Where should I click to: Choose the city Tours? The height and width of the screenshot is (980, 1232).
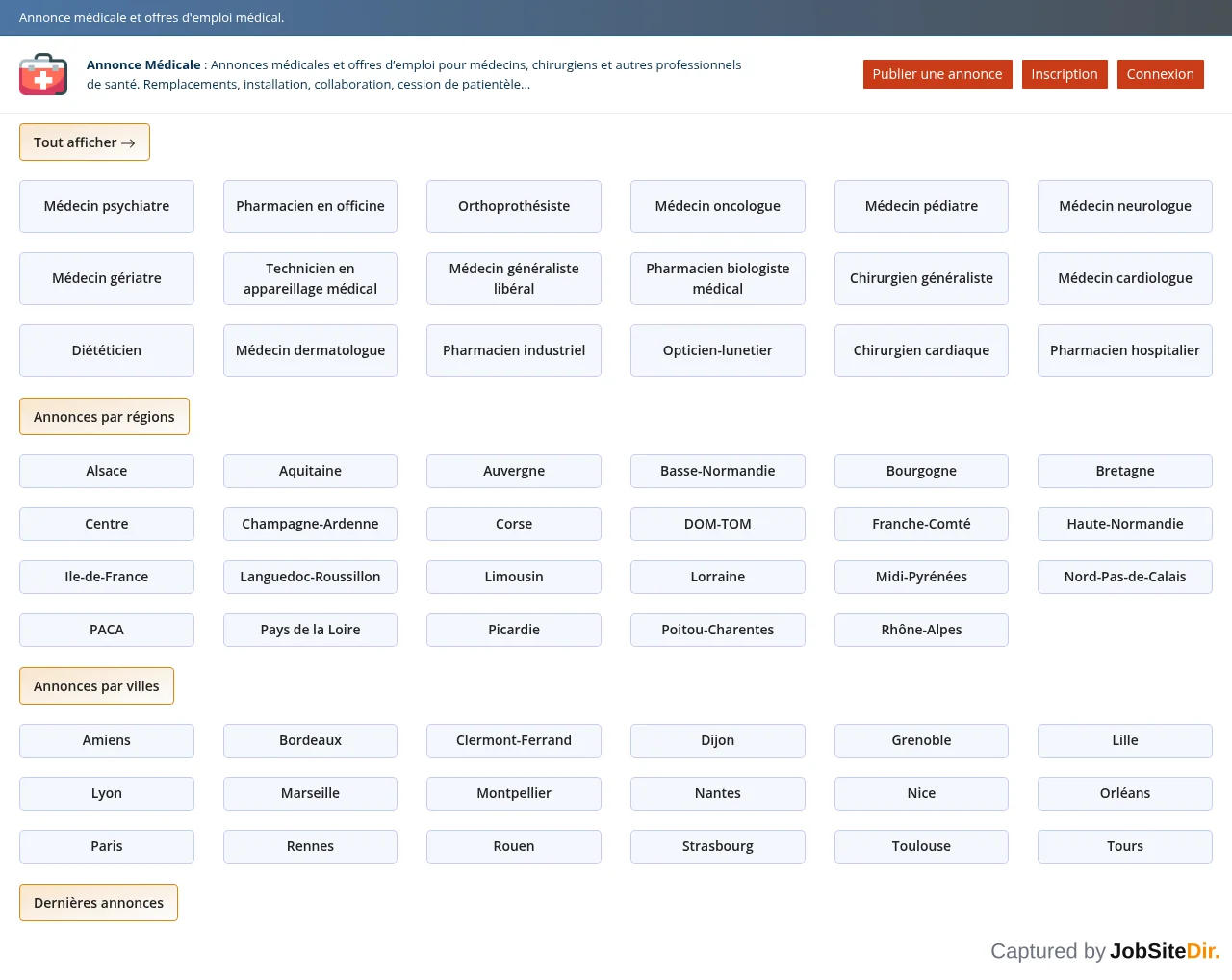click(x=1125, y=846)
